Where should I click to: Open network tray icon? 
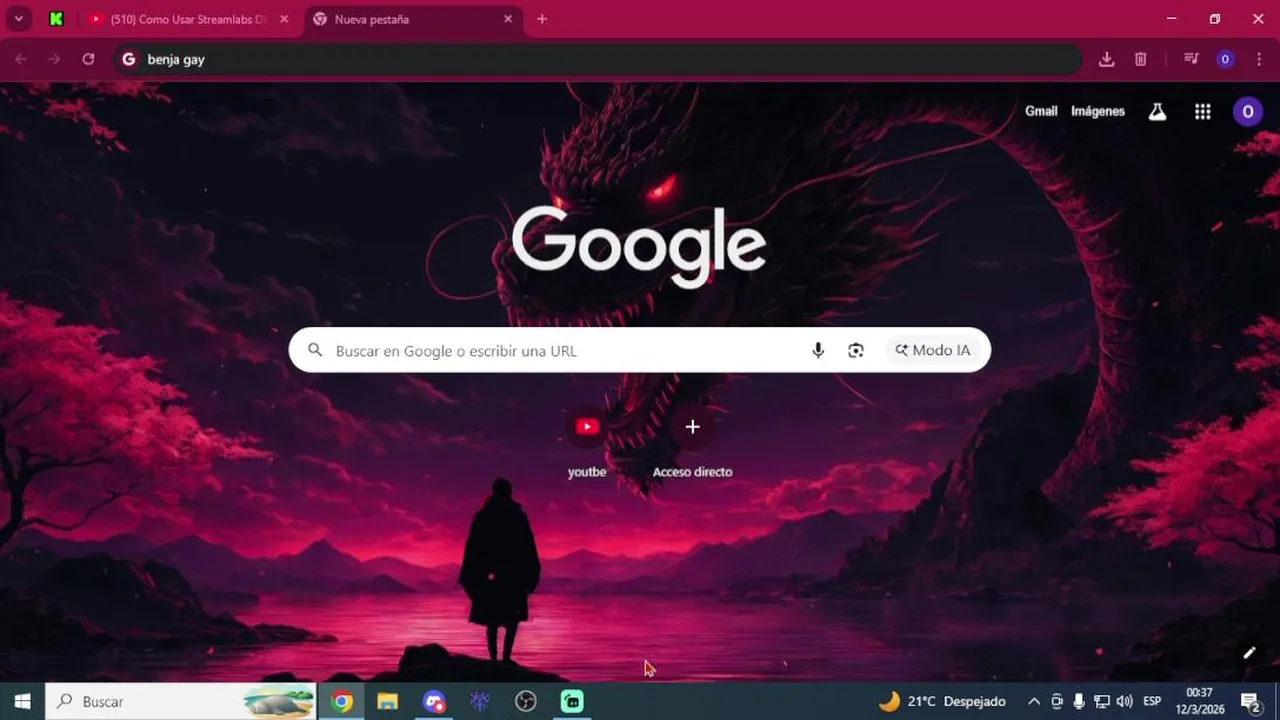tap(1102, 701)
